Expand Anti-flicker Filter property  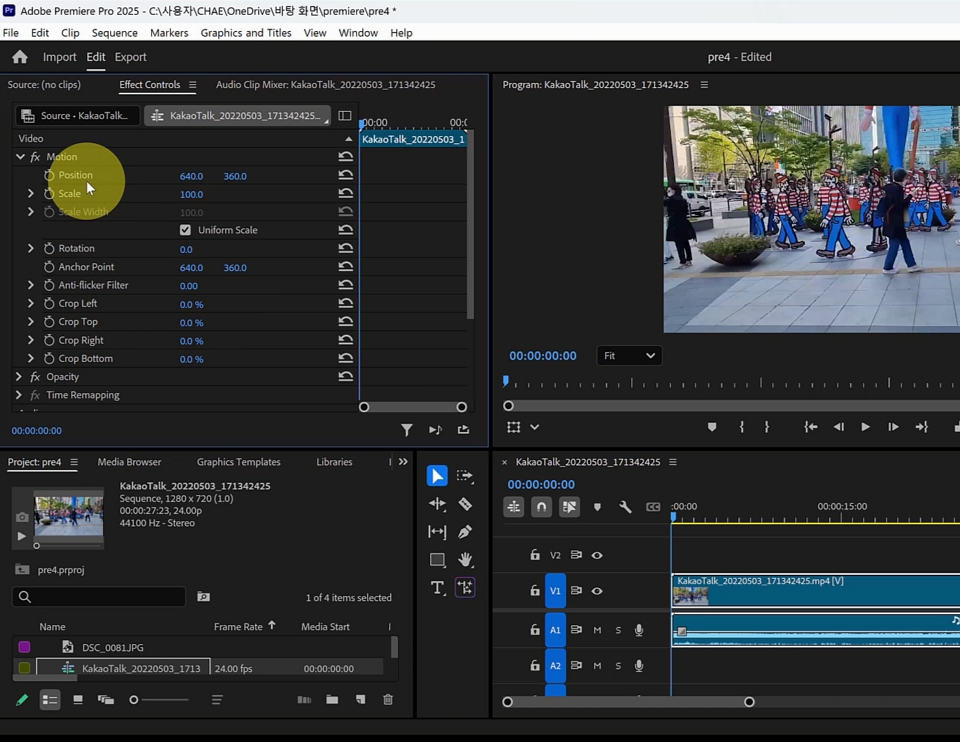click(x=31, y=285)
